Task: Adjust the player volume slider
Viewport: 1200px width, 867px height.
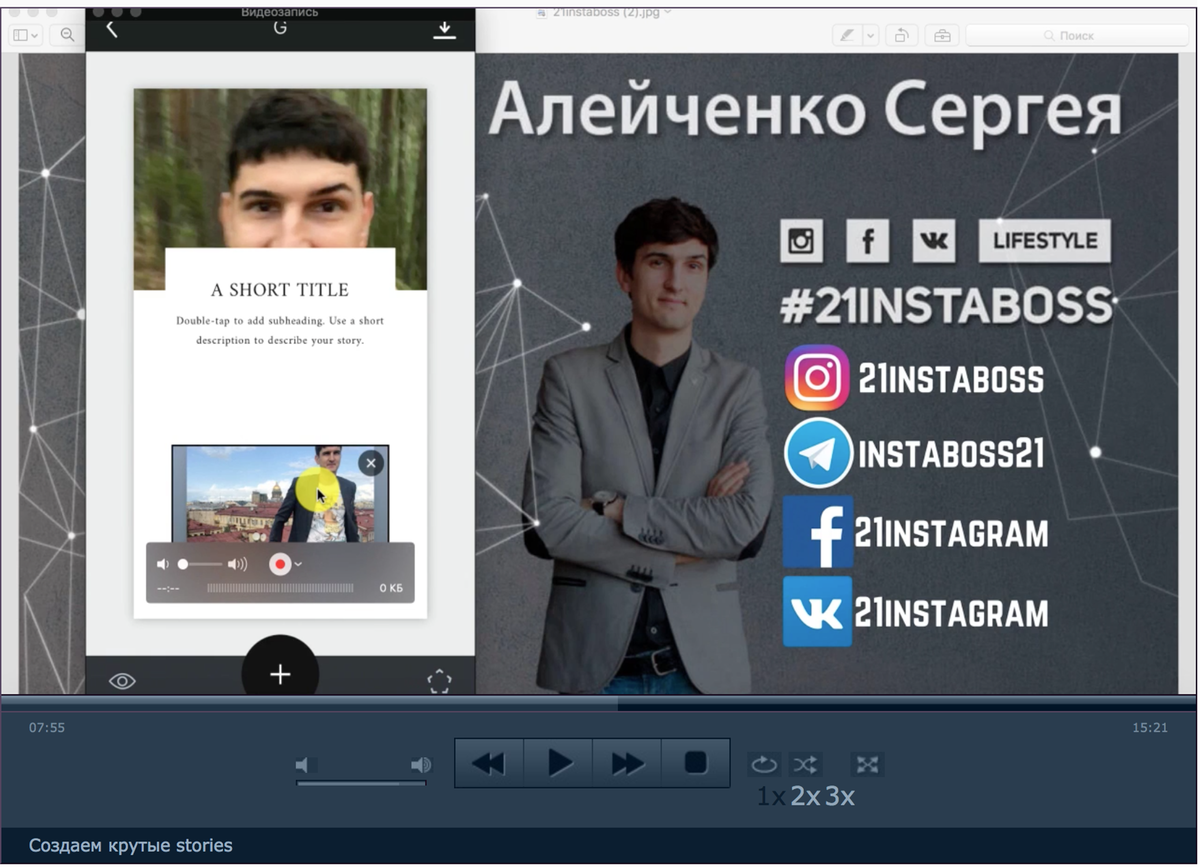Action: 361,783
